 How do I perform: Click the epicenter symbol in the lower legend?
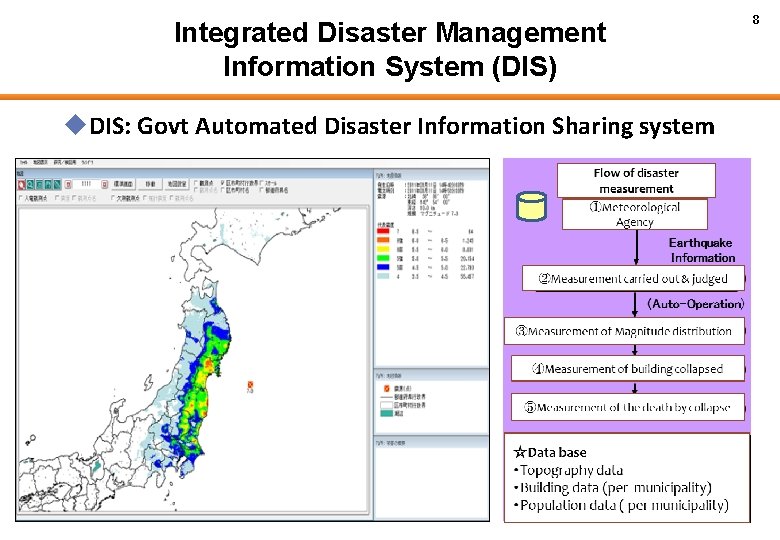coord(387,388)
